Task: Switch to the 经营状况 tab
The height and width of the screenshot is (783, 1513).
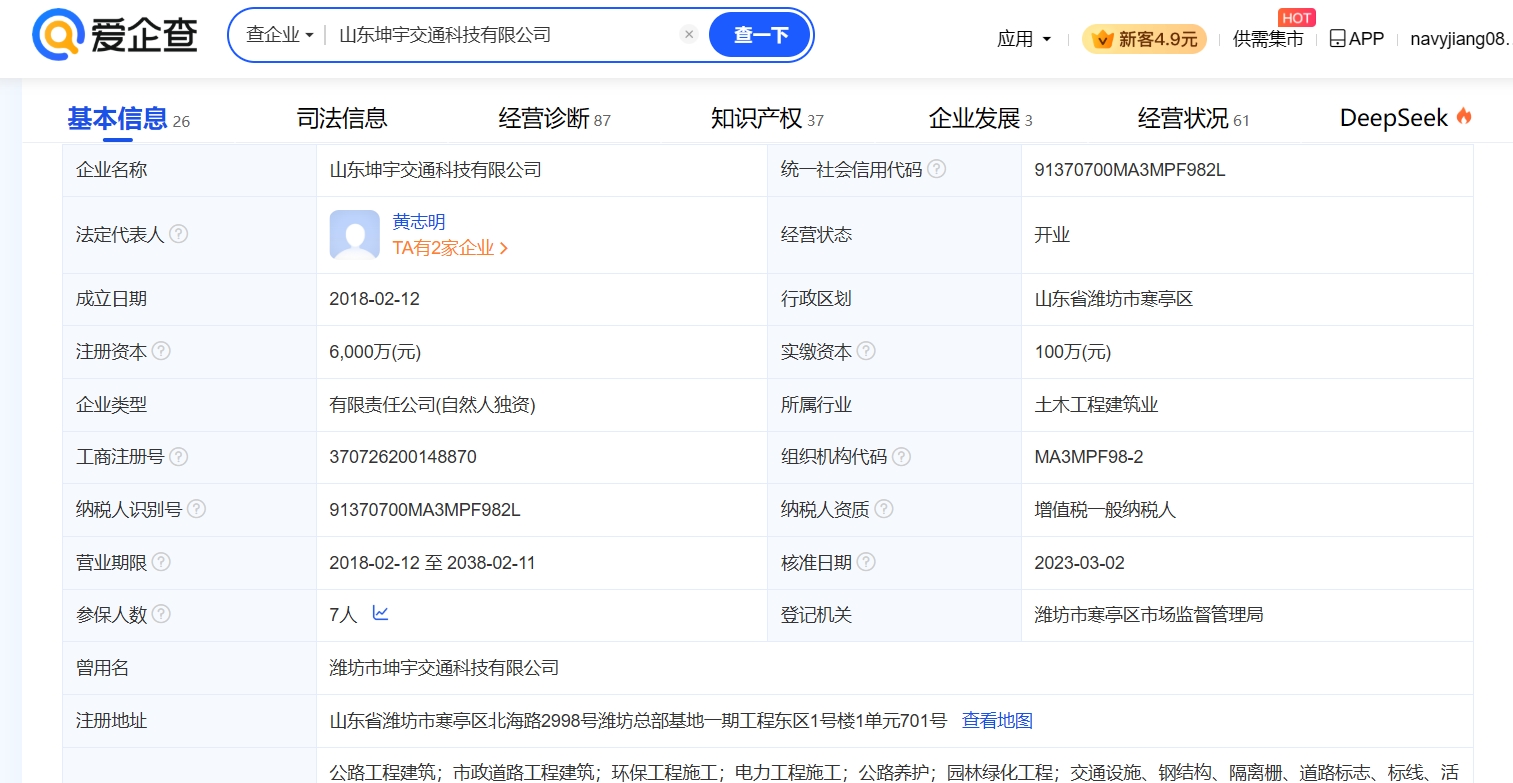Action: [1193, 119]
